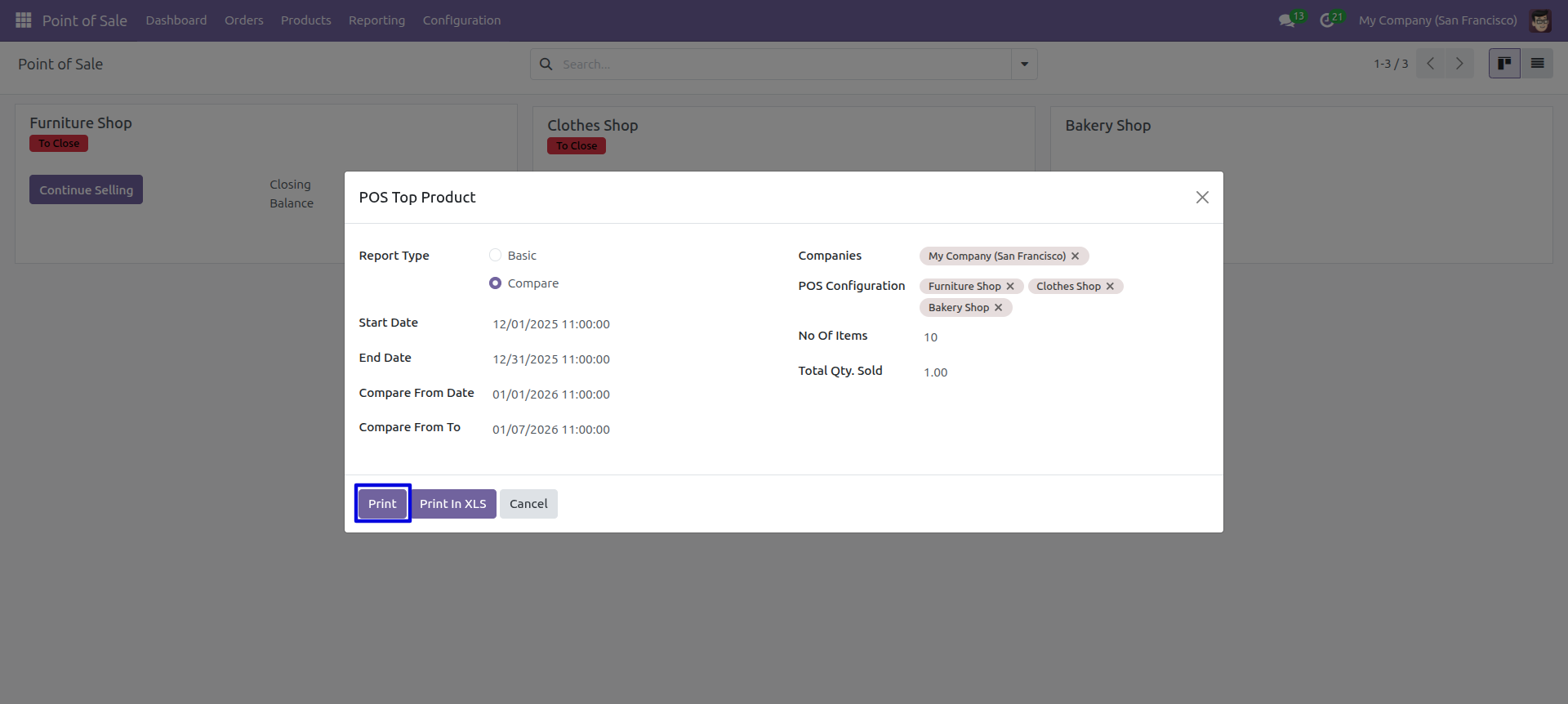The image size is (1568, 704).
Task: Switch to kanban view
Action: pos(1504,64)
